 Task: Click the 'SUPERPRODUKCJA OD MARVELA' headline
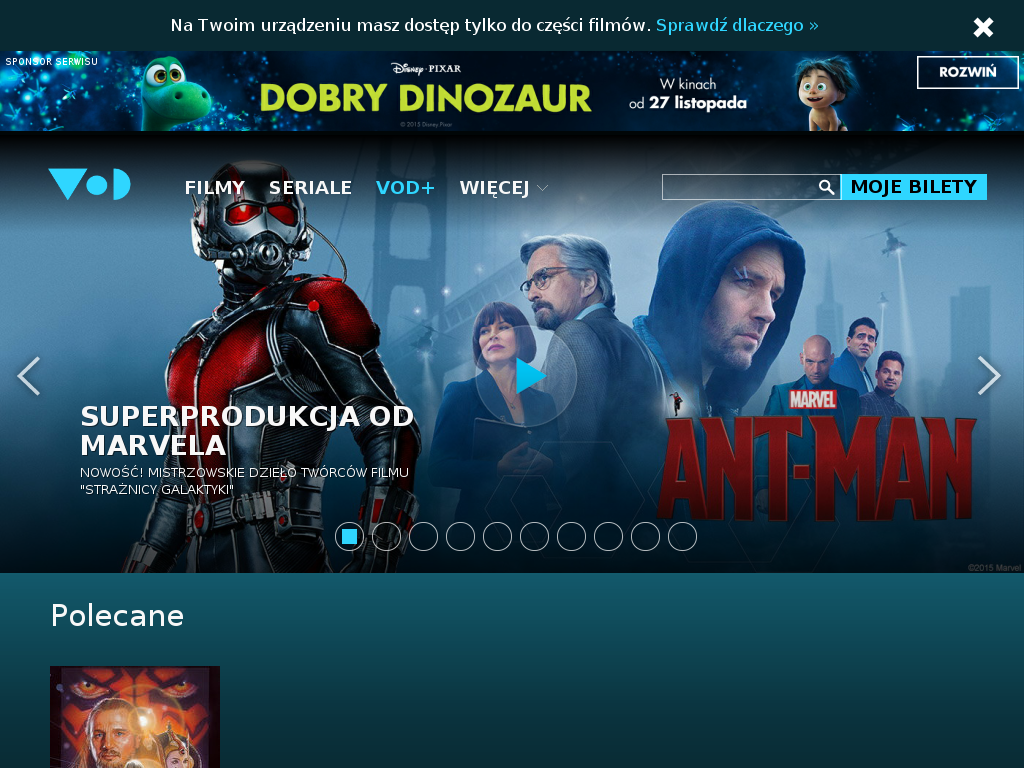pyautogui.click(x=247, y=430)
